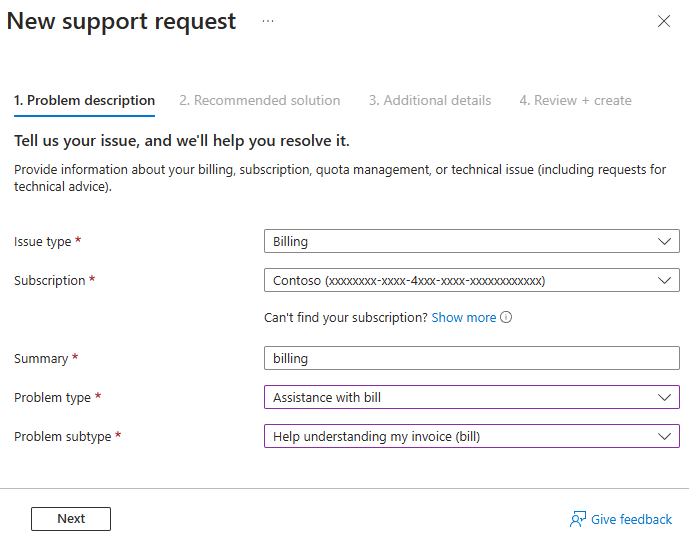Click into the Summary text field
Image resolution: width=689 pixels, height=543 pixels.
point(471,358)
